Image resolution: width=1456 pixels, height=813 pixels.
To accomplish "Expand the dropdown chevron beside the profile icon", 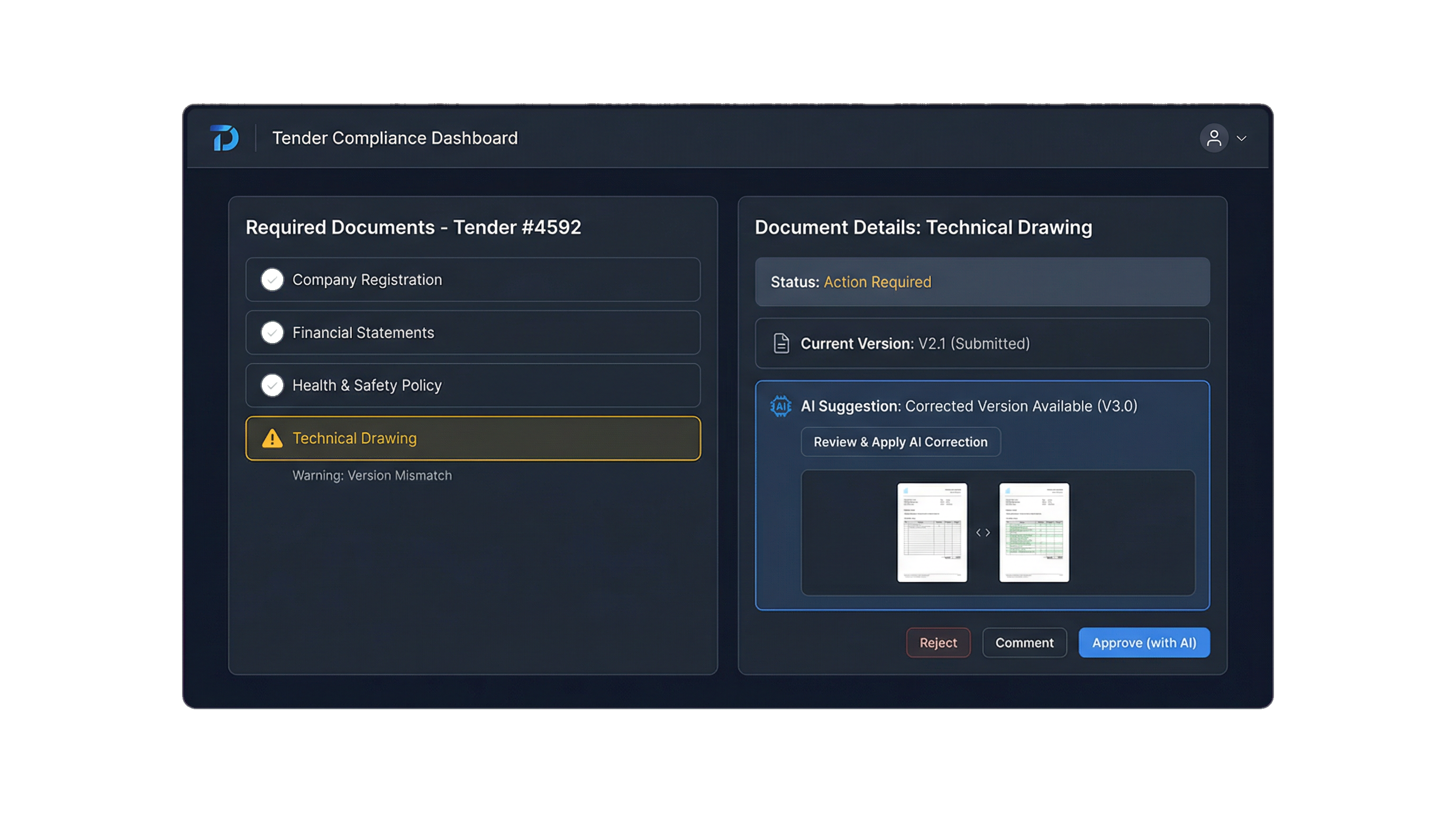I will click(x=1242, y=138).
